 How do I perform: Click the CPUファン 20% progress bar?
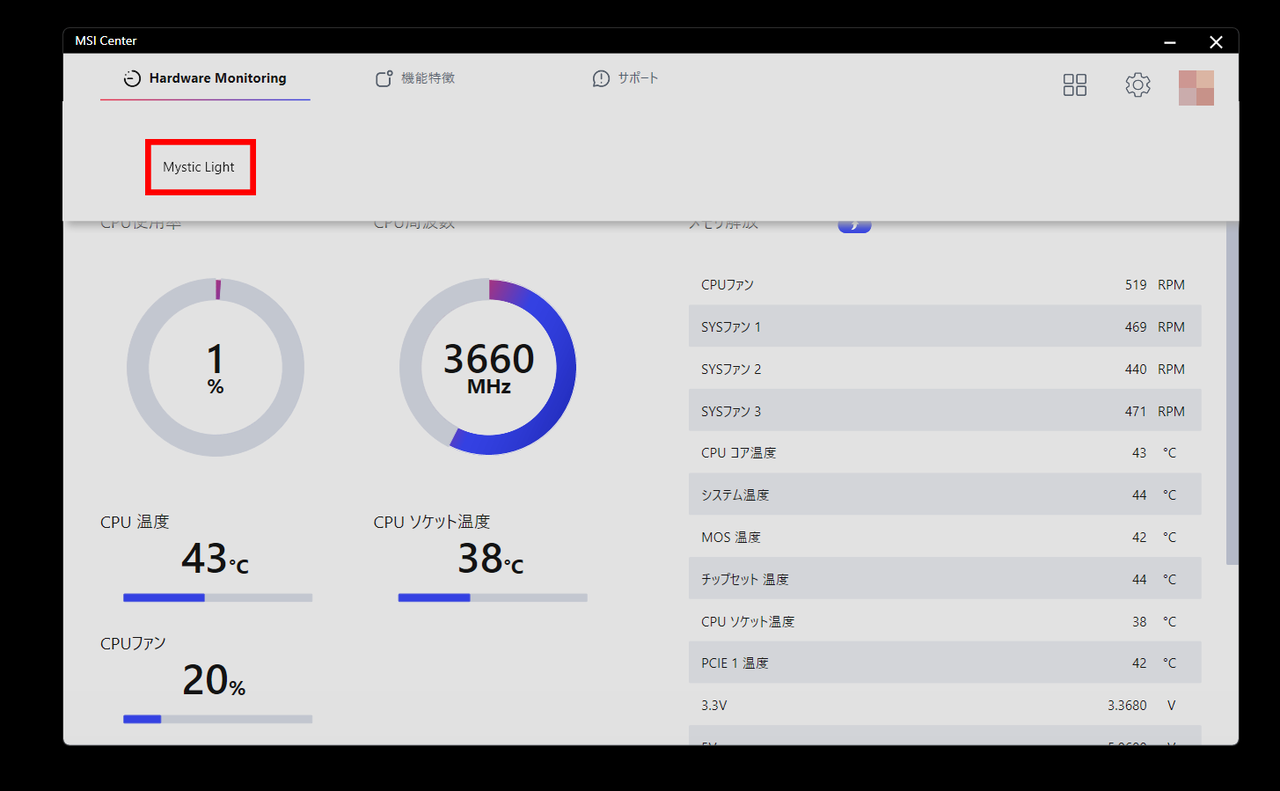pyautogui.click(x=218, y=719)
